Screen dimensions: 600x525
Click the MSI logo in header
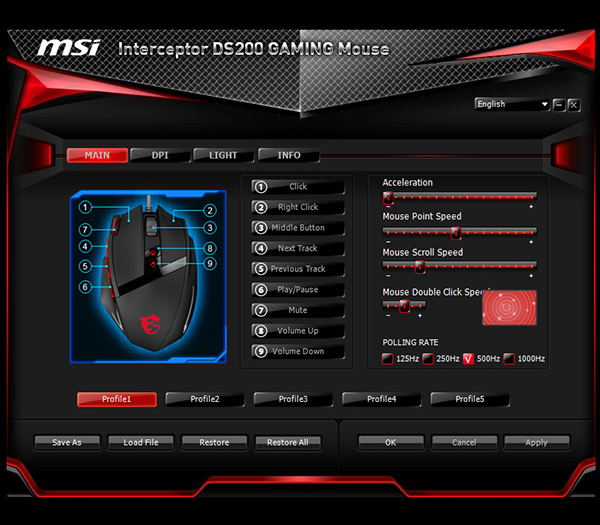click(x=69, y=48)
